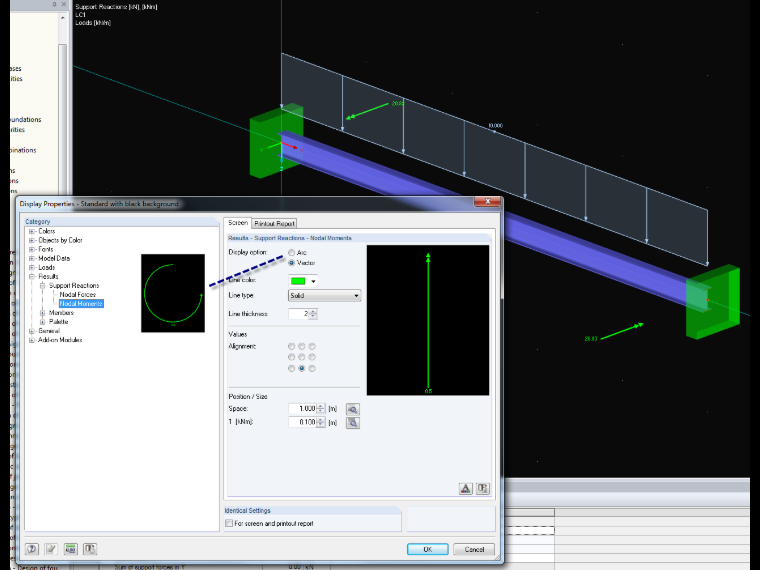Click the pick-in-graphic icon next to Space field

pos(352,409)
